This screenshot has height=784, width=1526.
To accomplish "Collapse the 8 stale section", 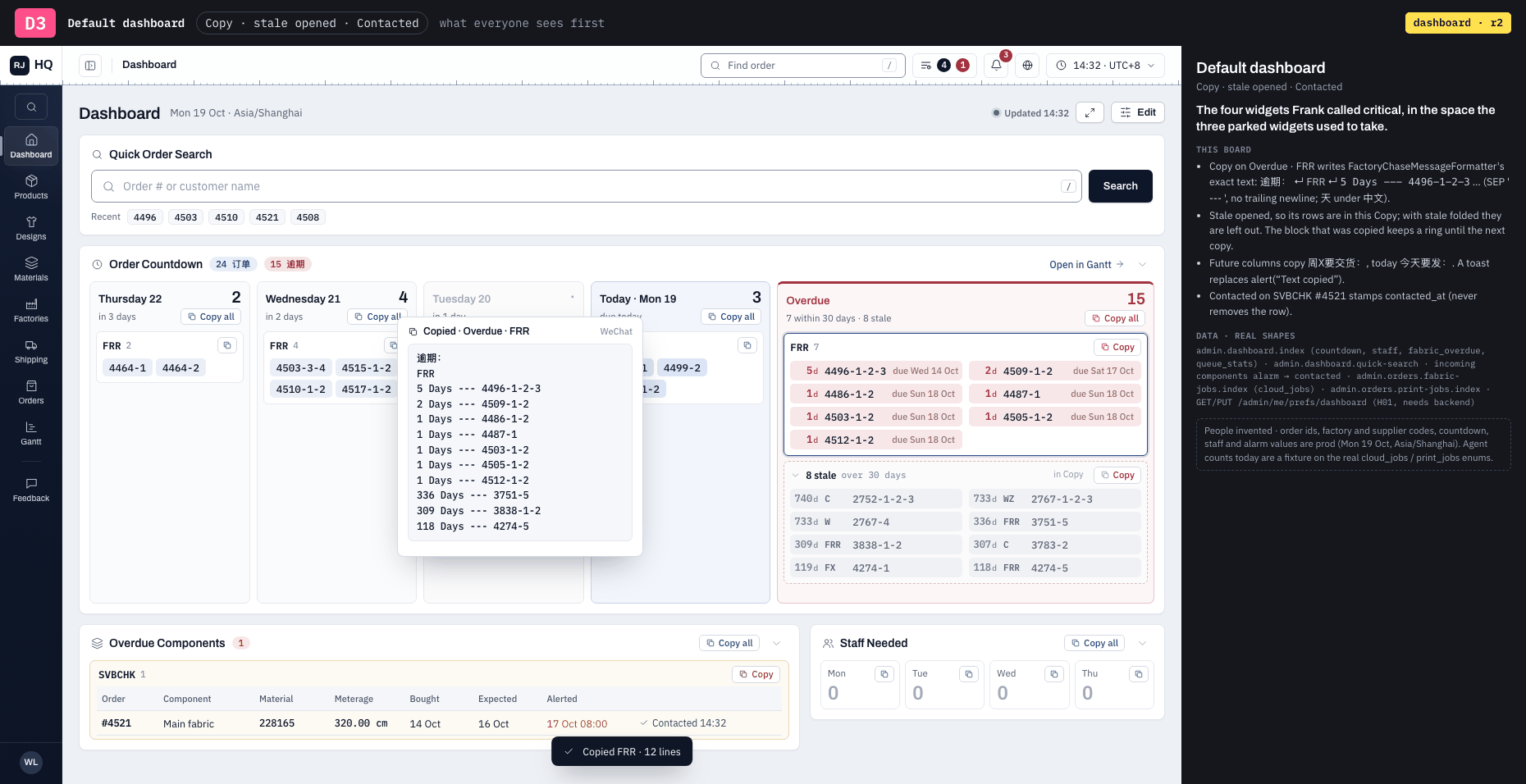I will click(795, 476).
